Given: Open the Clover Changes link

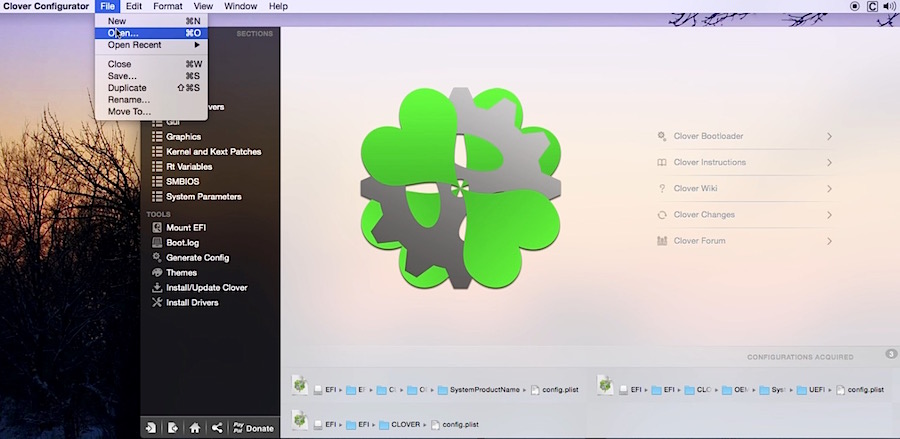Looking at the screenshot, I should [704, 215].
